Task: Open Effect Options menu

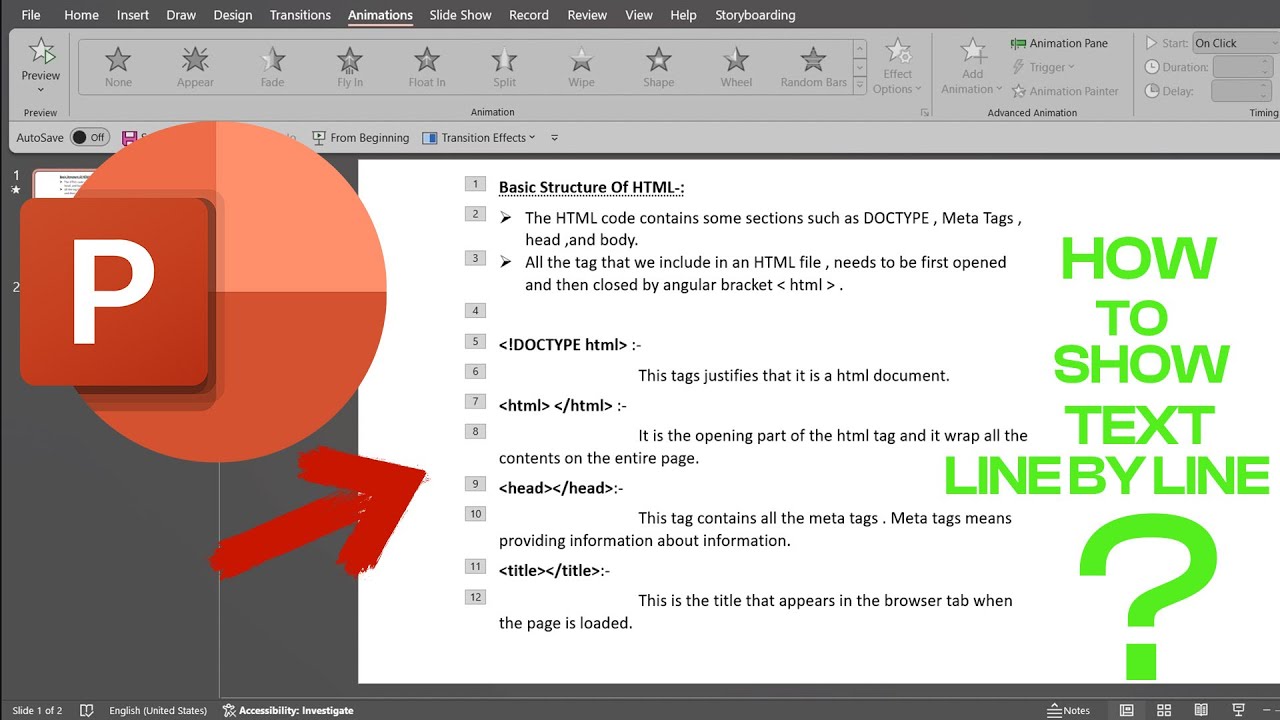Action: (897, 67)
